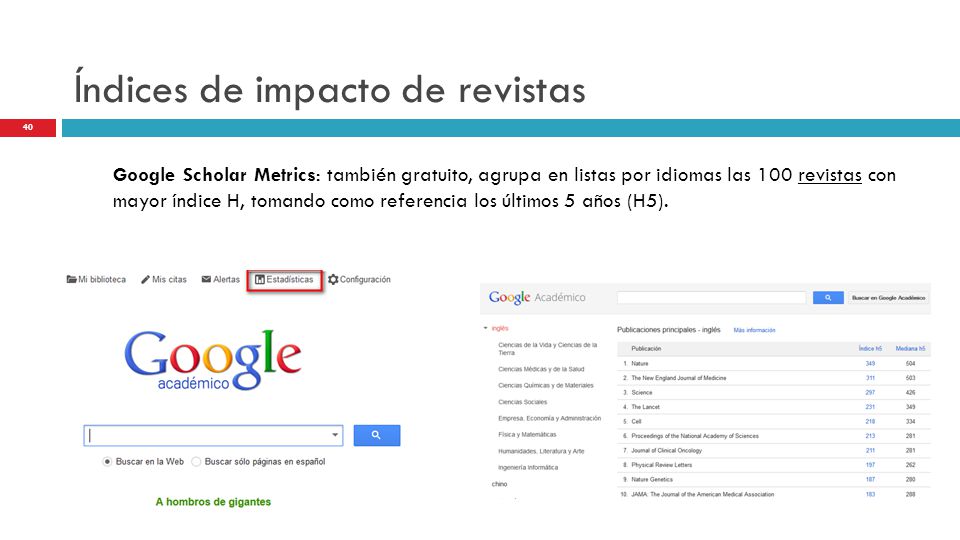Screen dimensions: 960x540
Task: Open the Más información link
Action: point(754,331)
